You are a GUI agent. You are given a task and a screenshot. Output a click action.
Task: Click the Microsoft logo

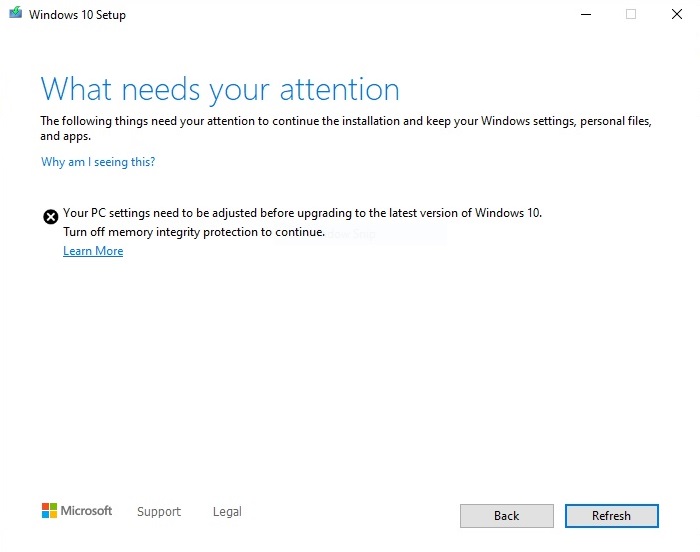tap(77, 510)
